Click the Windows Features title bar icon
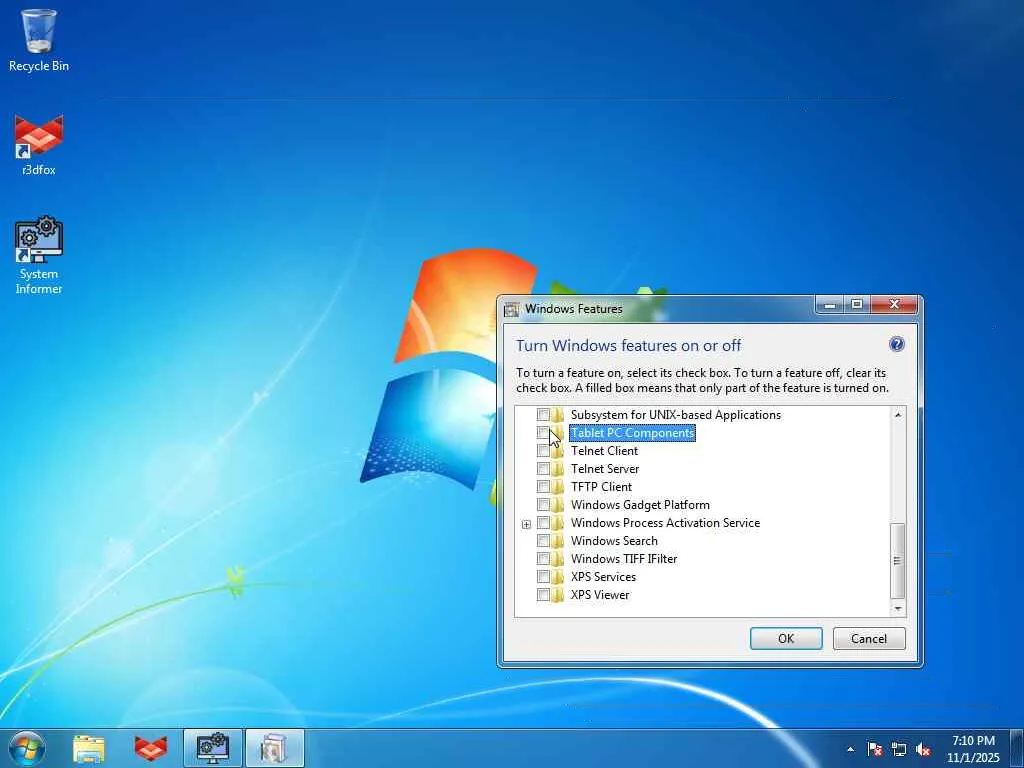The width and height of the screenshot is (1024, 768). [512, 309]
